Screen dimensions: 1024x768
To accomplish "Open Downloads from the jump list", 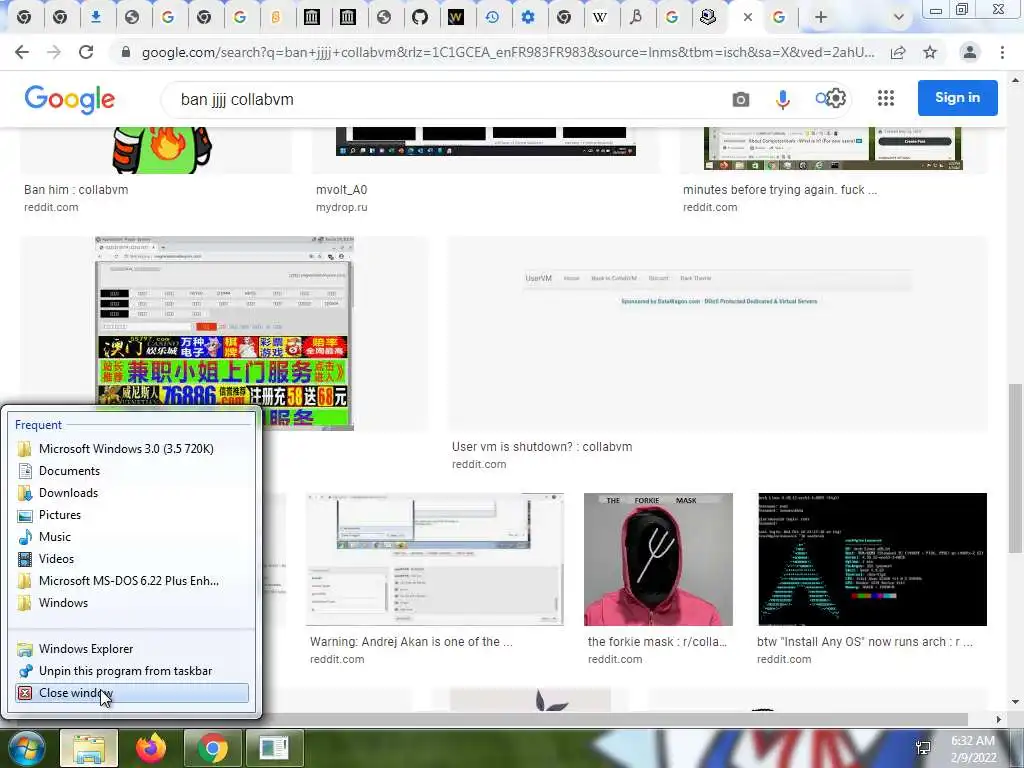I will [x=132, y=493].
